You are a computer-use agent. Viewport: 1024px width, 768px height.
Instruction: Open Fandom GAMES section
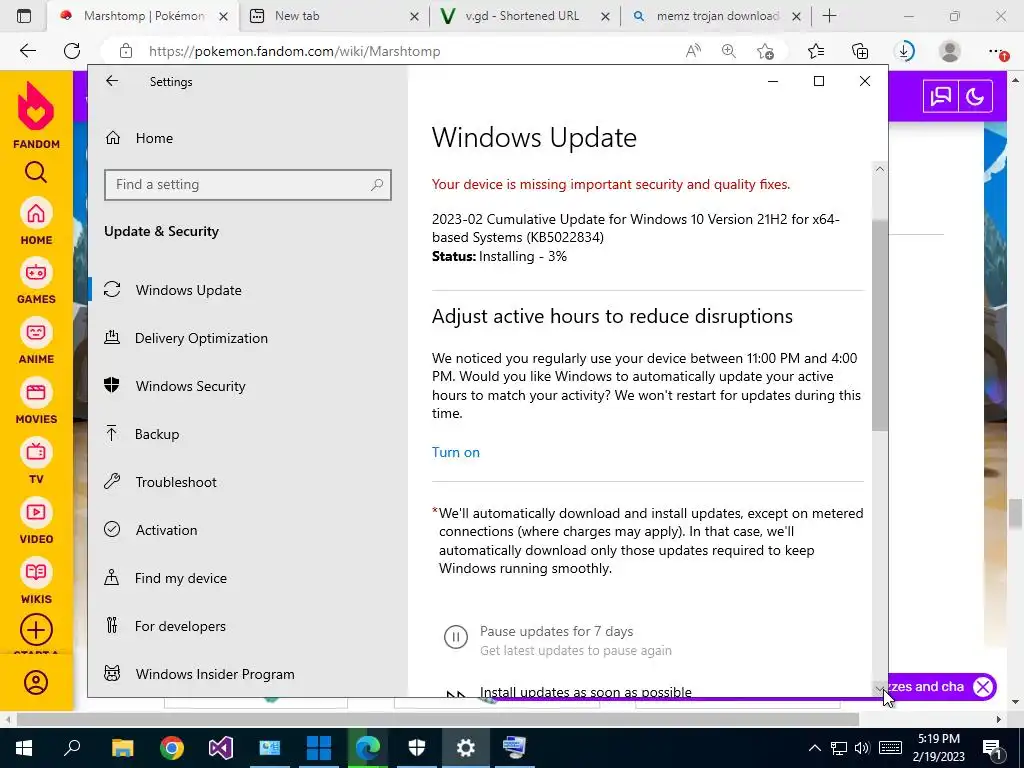tap(36, 281)
